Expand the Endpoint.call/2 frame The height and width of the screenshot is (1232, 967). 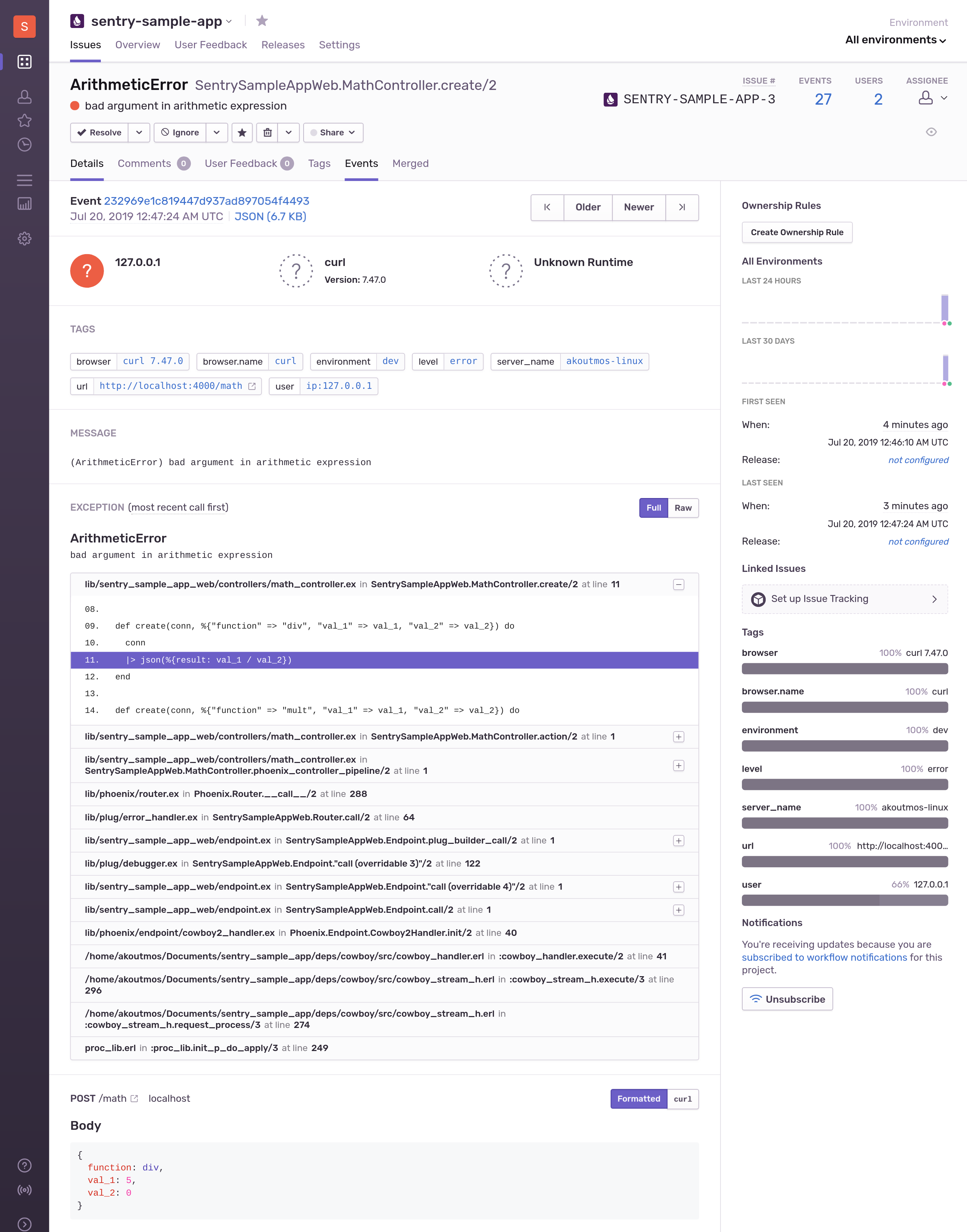678,910
